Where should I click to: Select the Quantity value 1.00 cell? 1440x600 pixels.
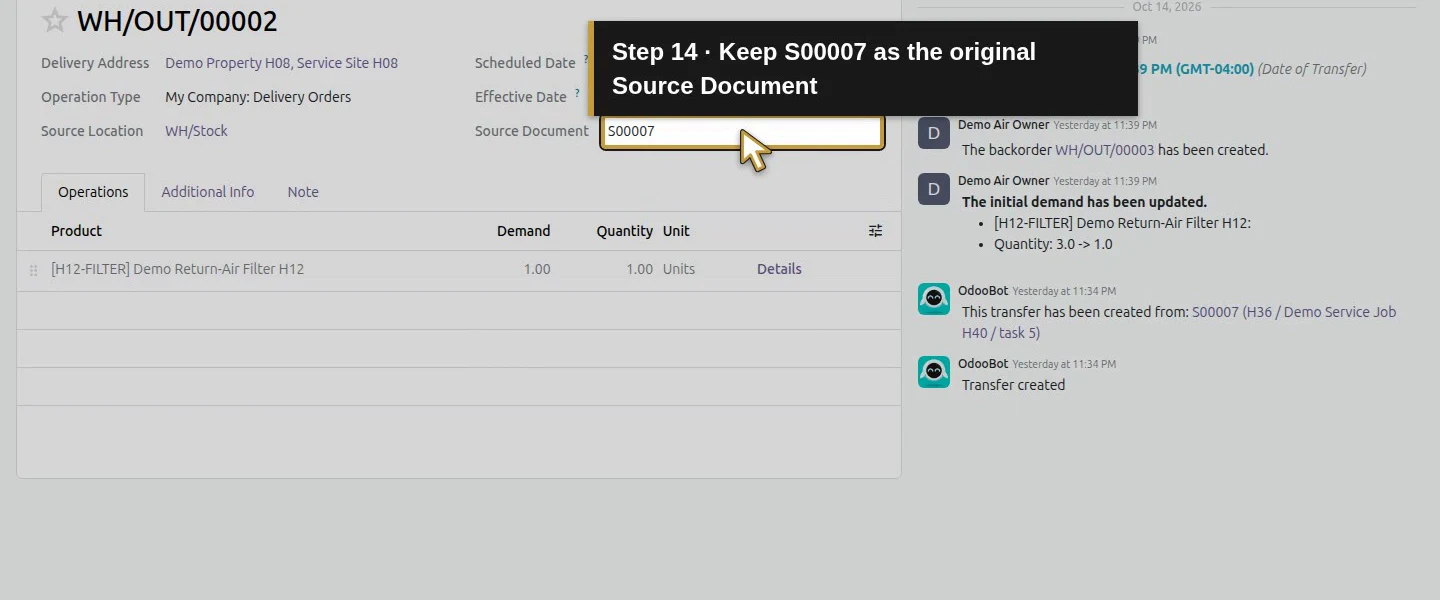[639, 269]
